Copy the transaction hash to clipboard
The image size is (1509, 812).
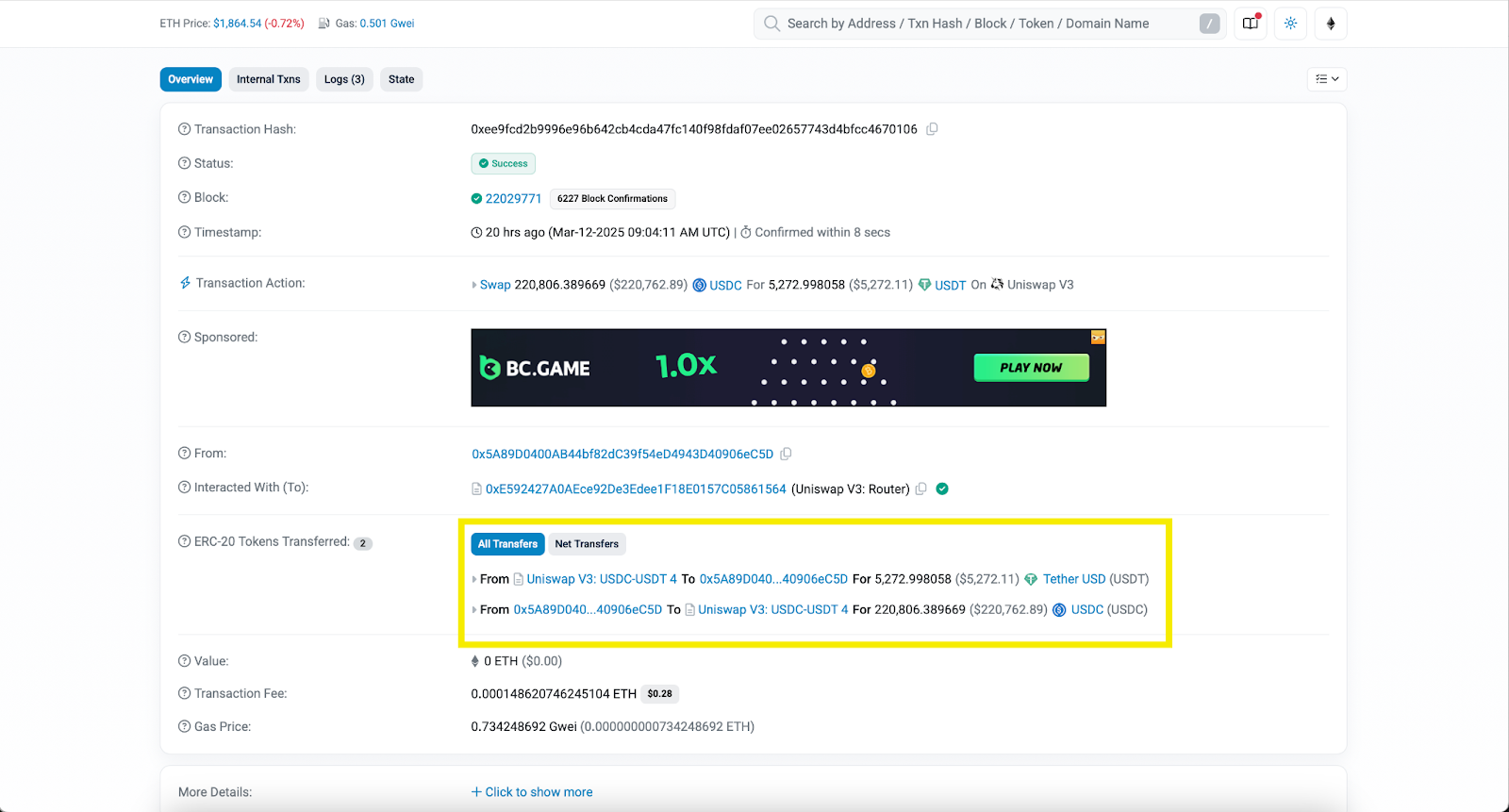[932, 129]
